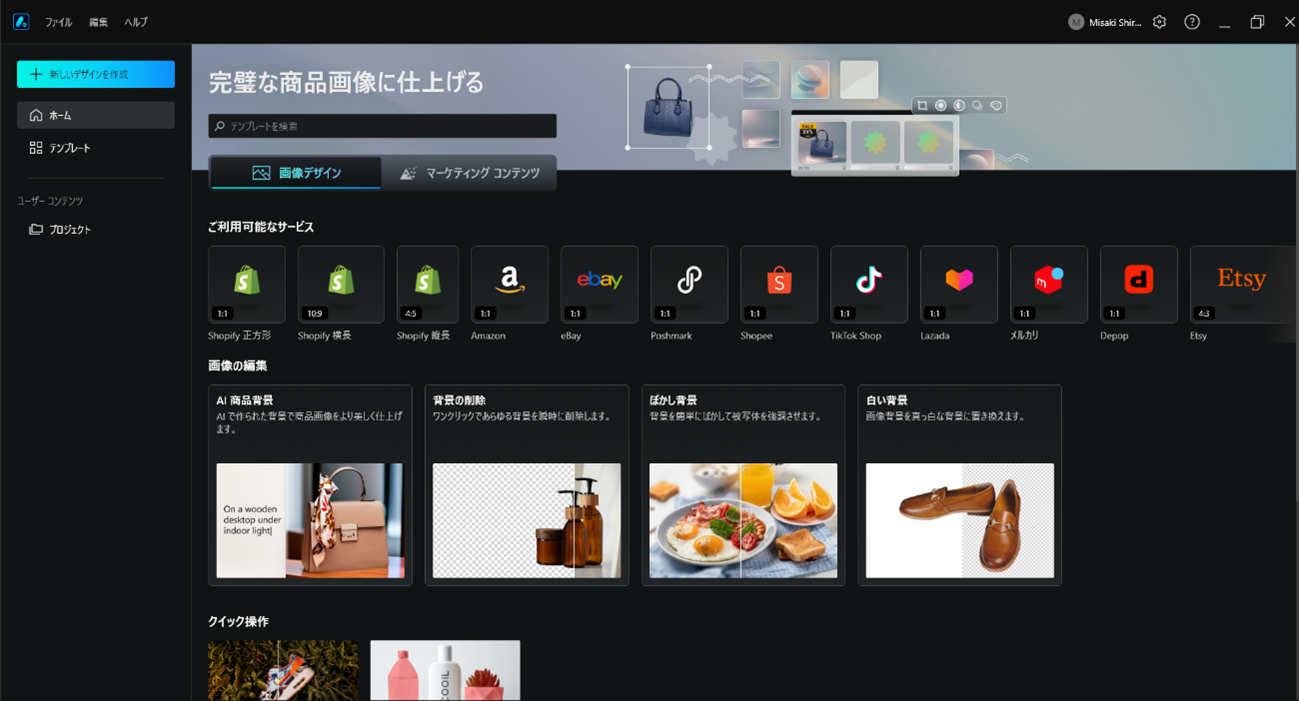Open the Shopify 横長 10:9 preset
This screenshot has height=701, width=1299.
pos(340,284)
